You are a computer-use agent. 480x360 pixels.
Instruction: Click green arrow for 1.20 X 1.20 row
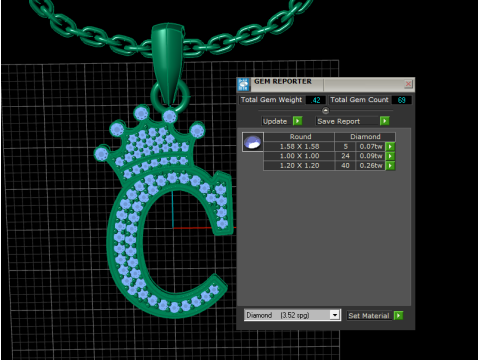click(390, 166)
